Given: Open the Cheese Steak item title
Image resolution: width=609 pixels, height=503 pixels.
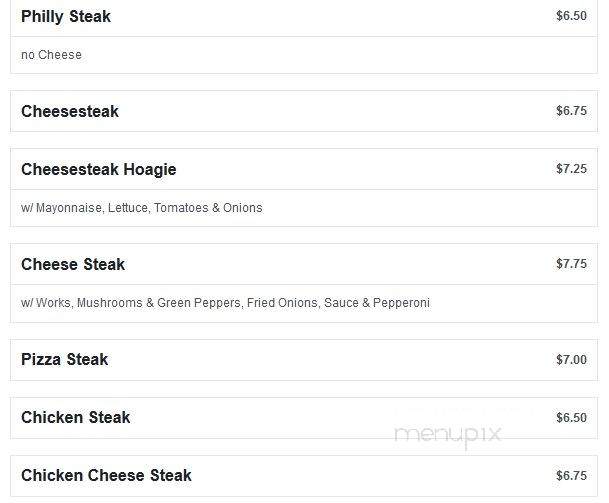Looking at the screenshot, I should click(73, 265).
